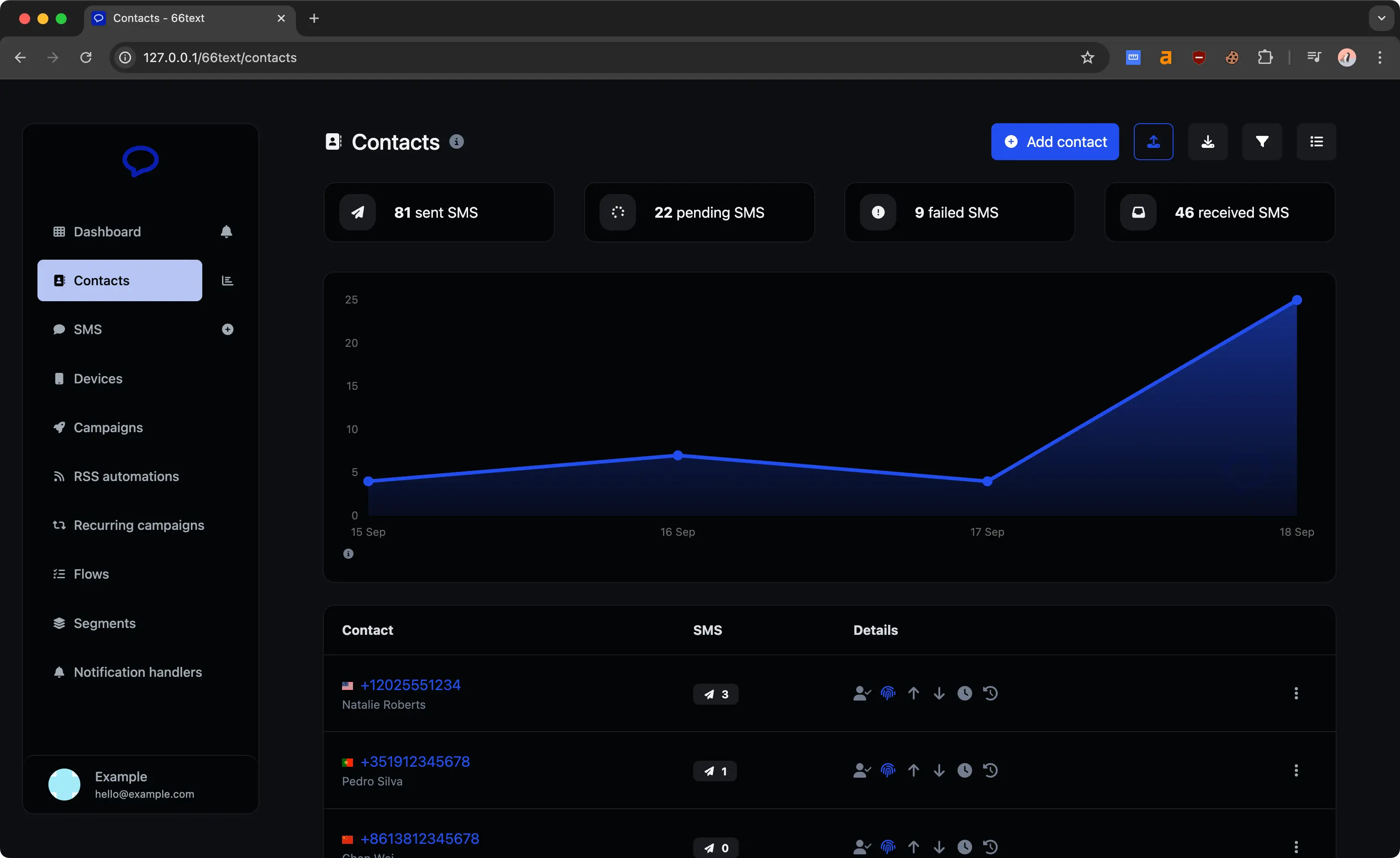Click the fingerprint icon on Natalie Roberts row

click(x=888, y=693)
